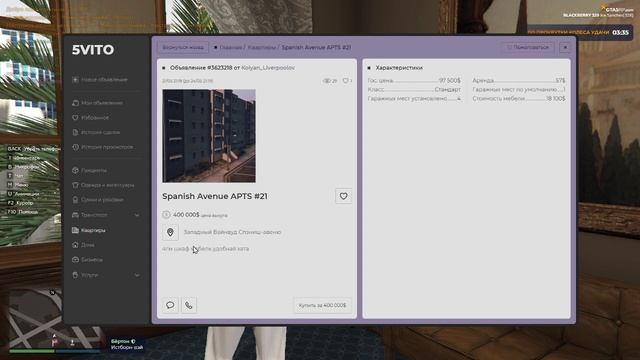
Task: Select the Houses (Дома) category
Action: pos(84,245)
